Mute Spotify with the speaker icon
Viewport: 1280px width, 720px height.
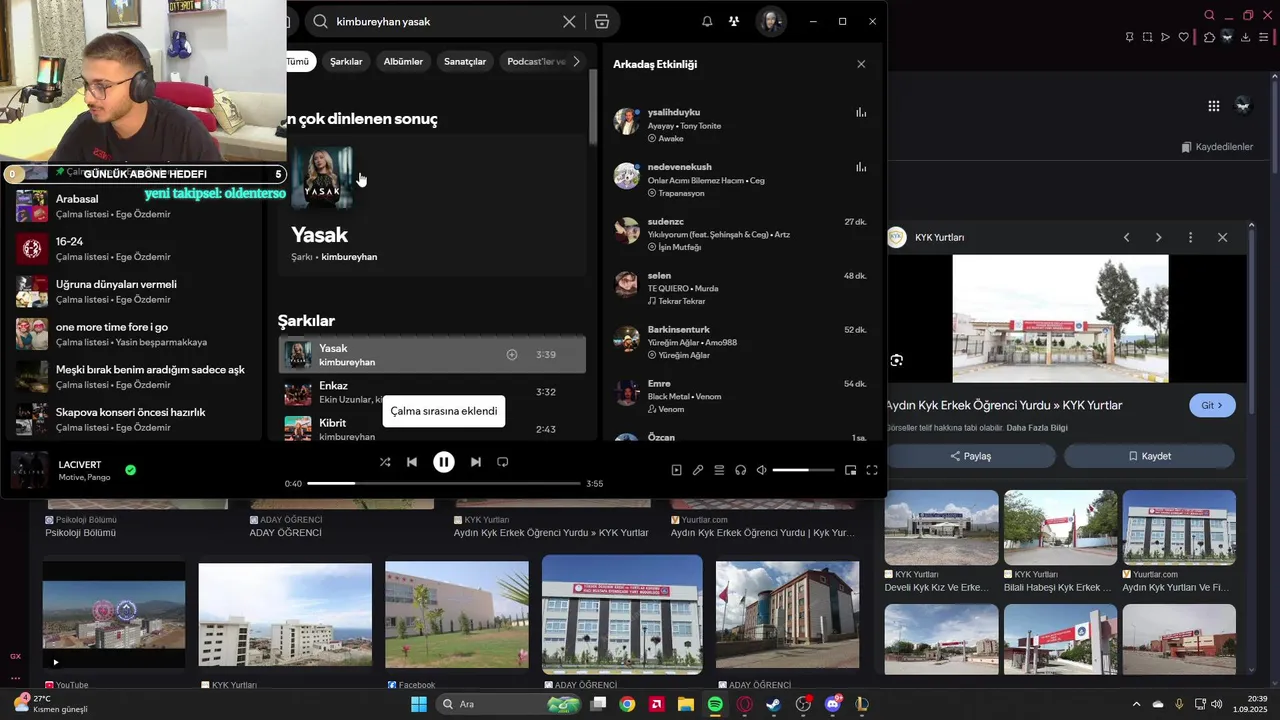click(762, 470)
